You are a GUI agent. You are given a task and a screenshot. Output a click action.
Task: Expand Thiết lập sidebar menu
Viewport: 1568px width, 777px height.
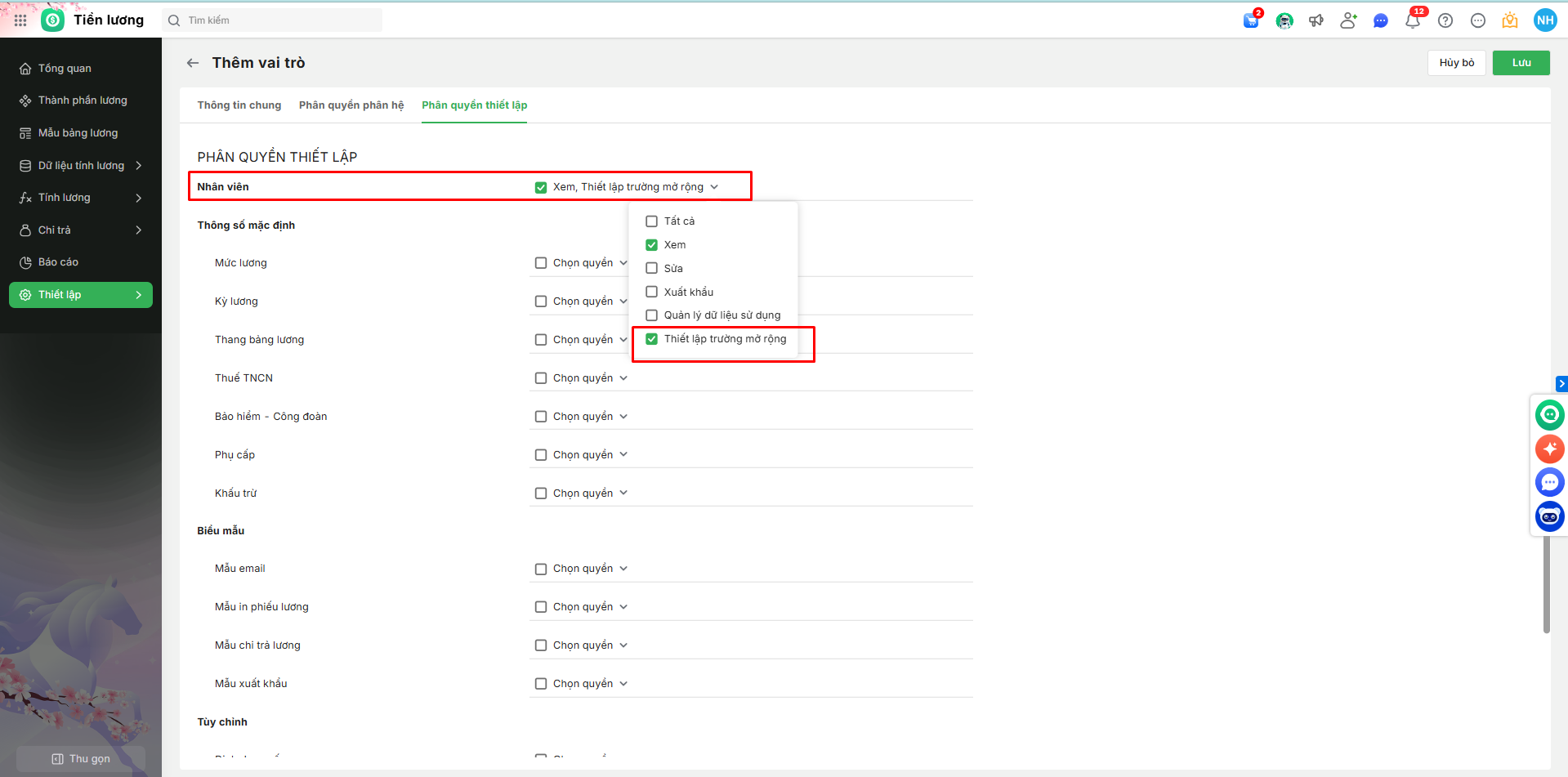[x=81, y=295]
